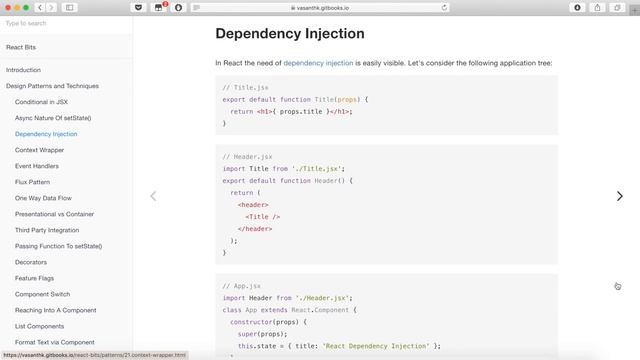
Task: Open a new tab with plus button
Action: click(x=635, y=11)
